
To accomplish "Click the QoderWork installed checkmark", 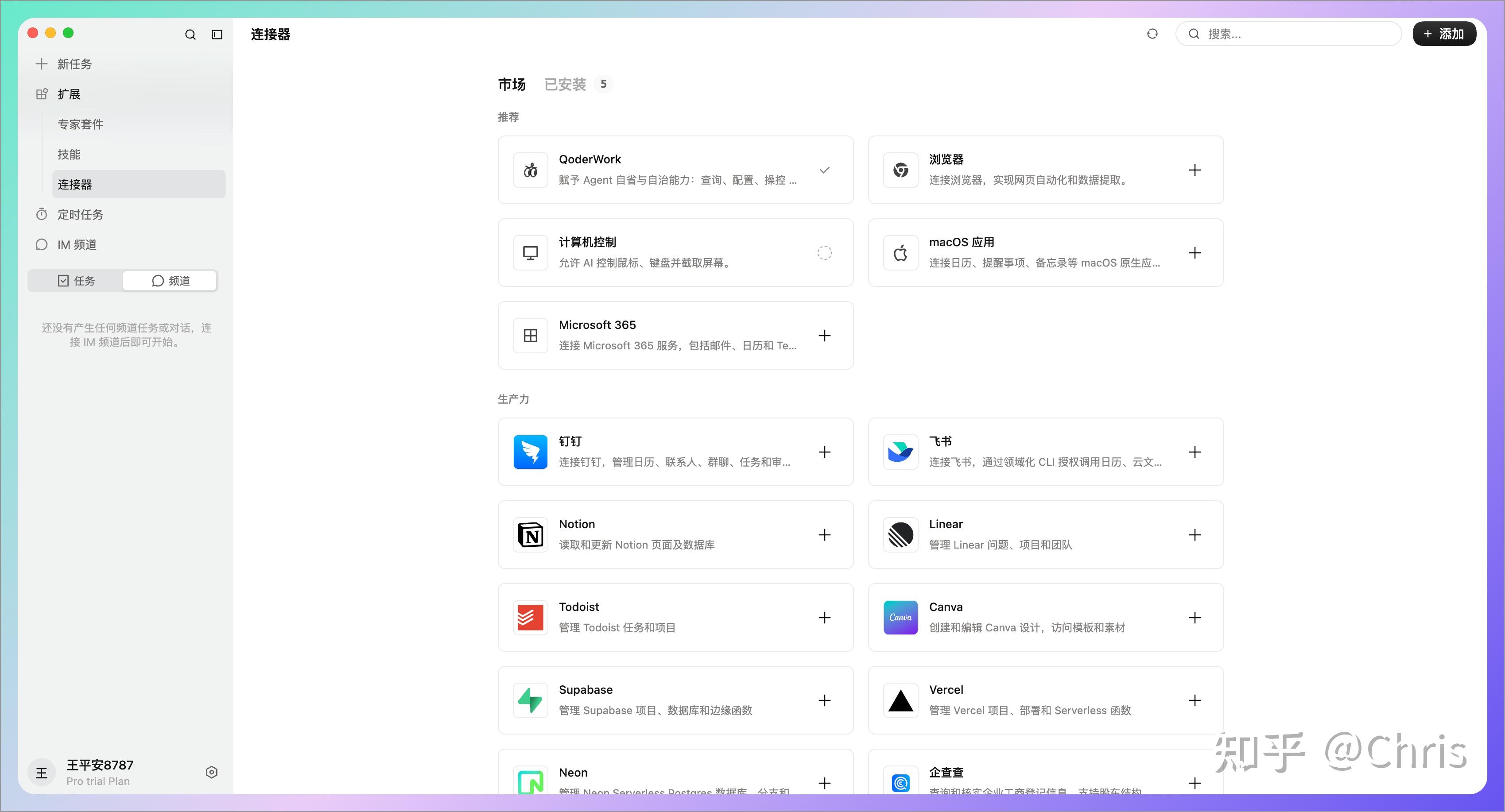I will (x=824, y=170).
